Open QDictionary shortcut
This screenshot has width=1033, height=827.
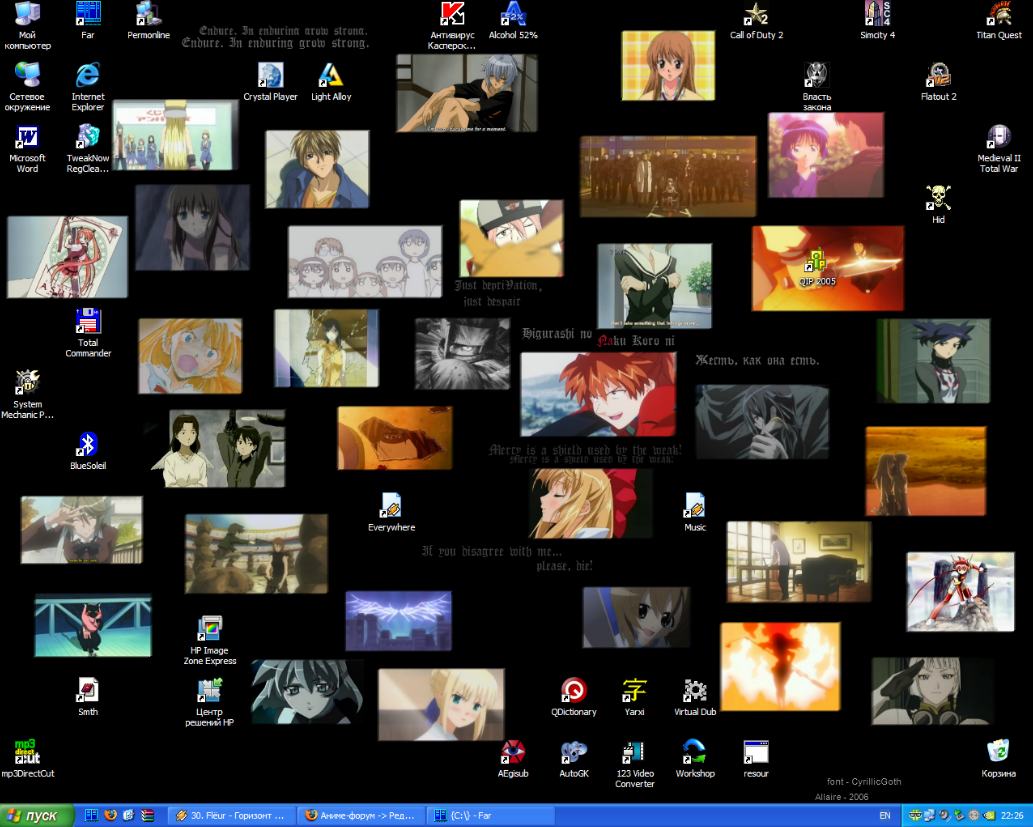tap(573, 698)
